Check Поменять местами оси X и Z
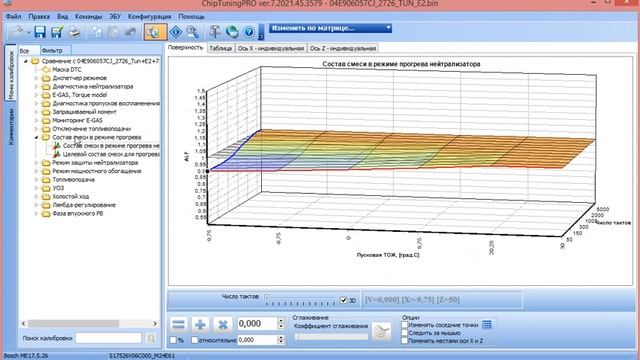This screenshot has height=360, width=640. coord(404,341)
